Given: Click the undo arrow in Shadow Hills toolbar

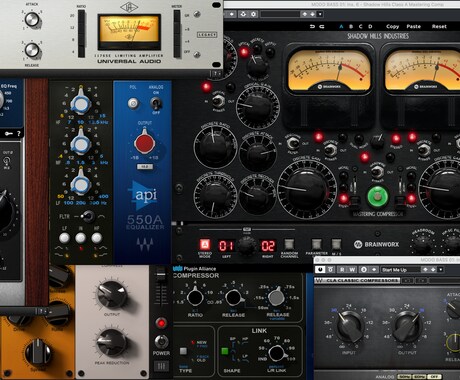Looking at the screenshot, I should [312, 26].
